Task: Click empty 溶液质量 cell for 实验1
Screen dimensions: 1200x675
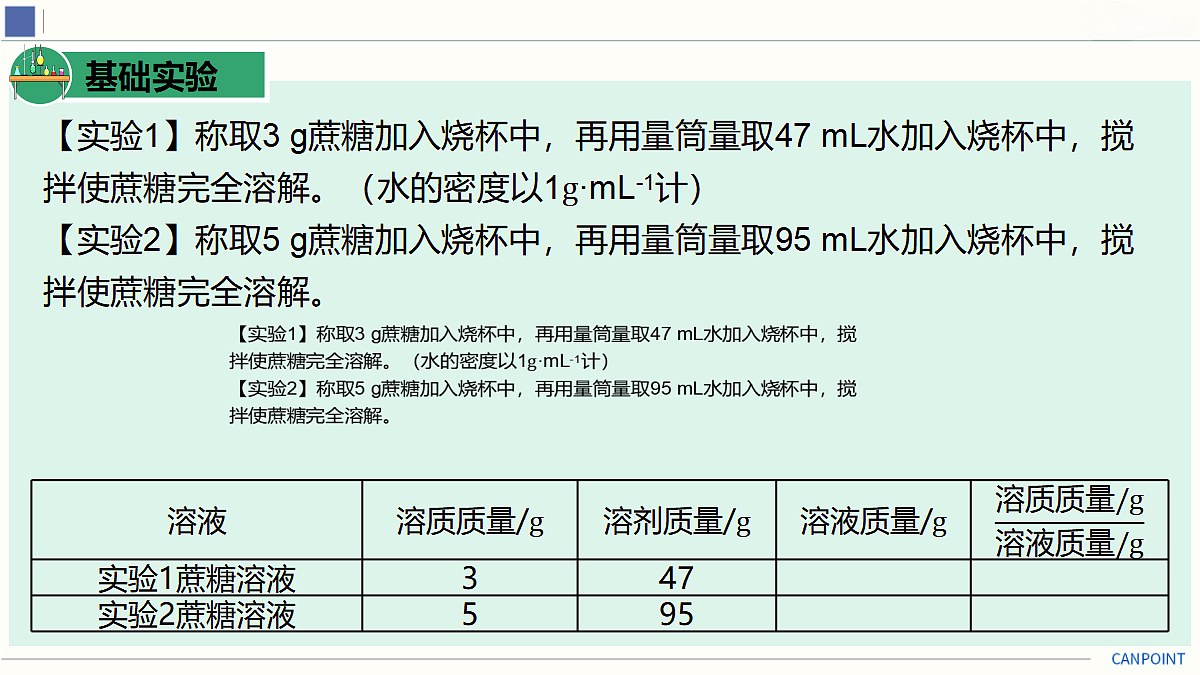Action: pos(873,578)
